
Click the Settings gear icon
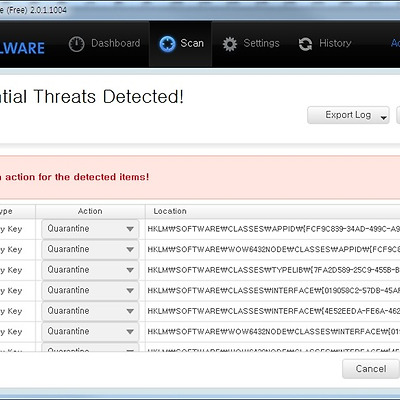click(x=230, y=44)
